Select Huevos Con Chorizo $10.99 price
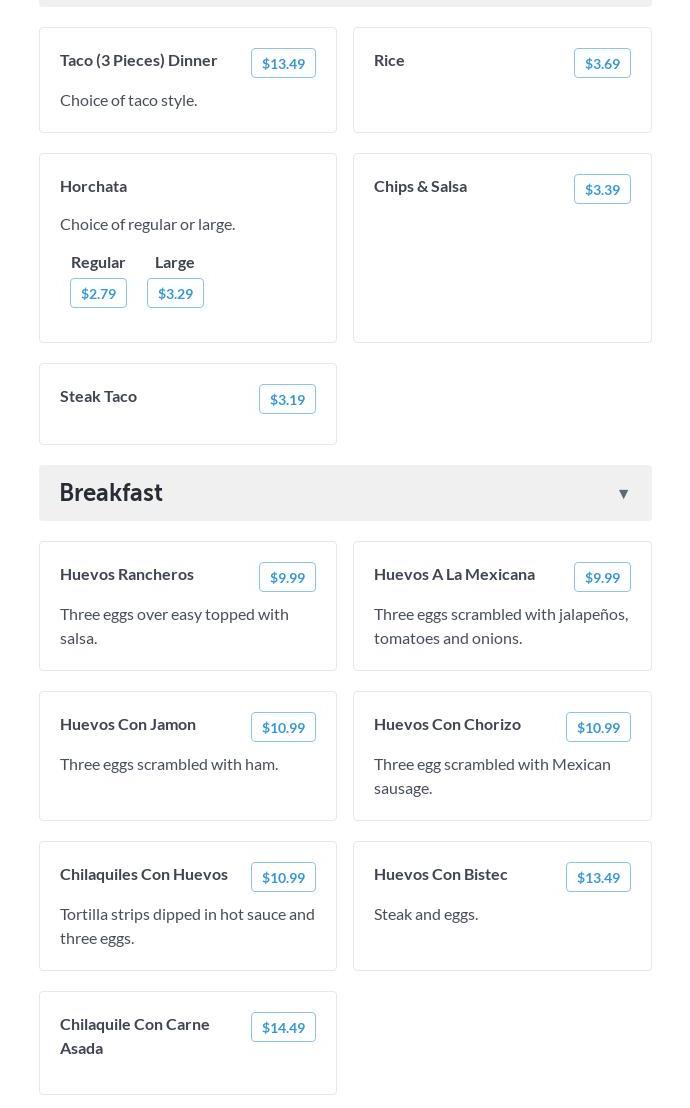Screen dimensions: 690x1108 [598, 727]
